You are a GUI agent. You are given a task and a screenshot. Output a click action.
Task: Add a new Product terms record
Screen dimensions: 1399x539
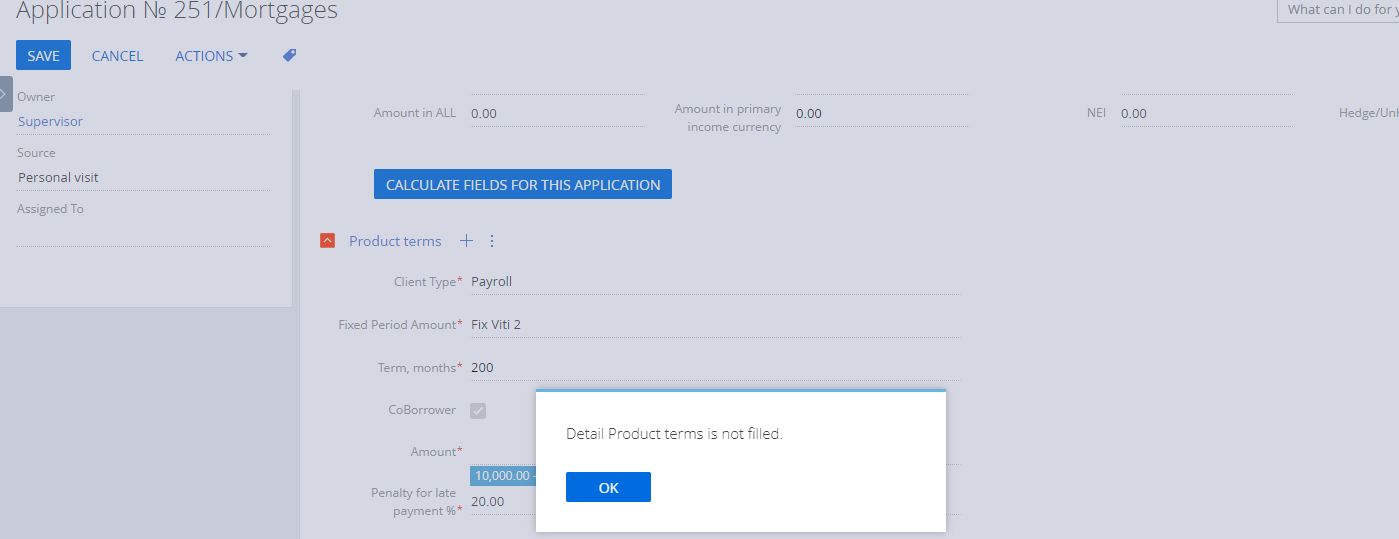pos(466,241)
